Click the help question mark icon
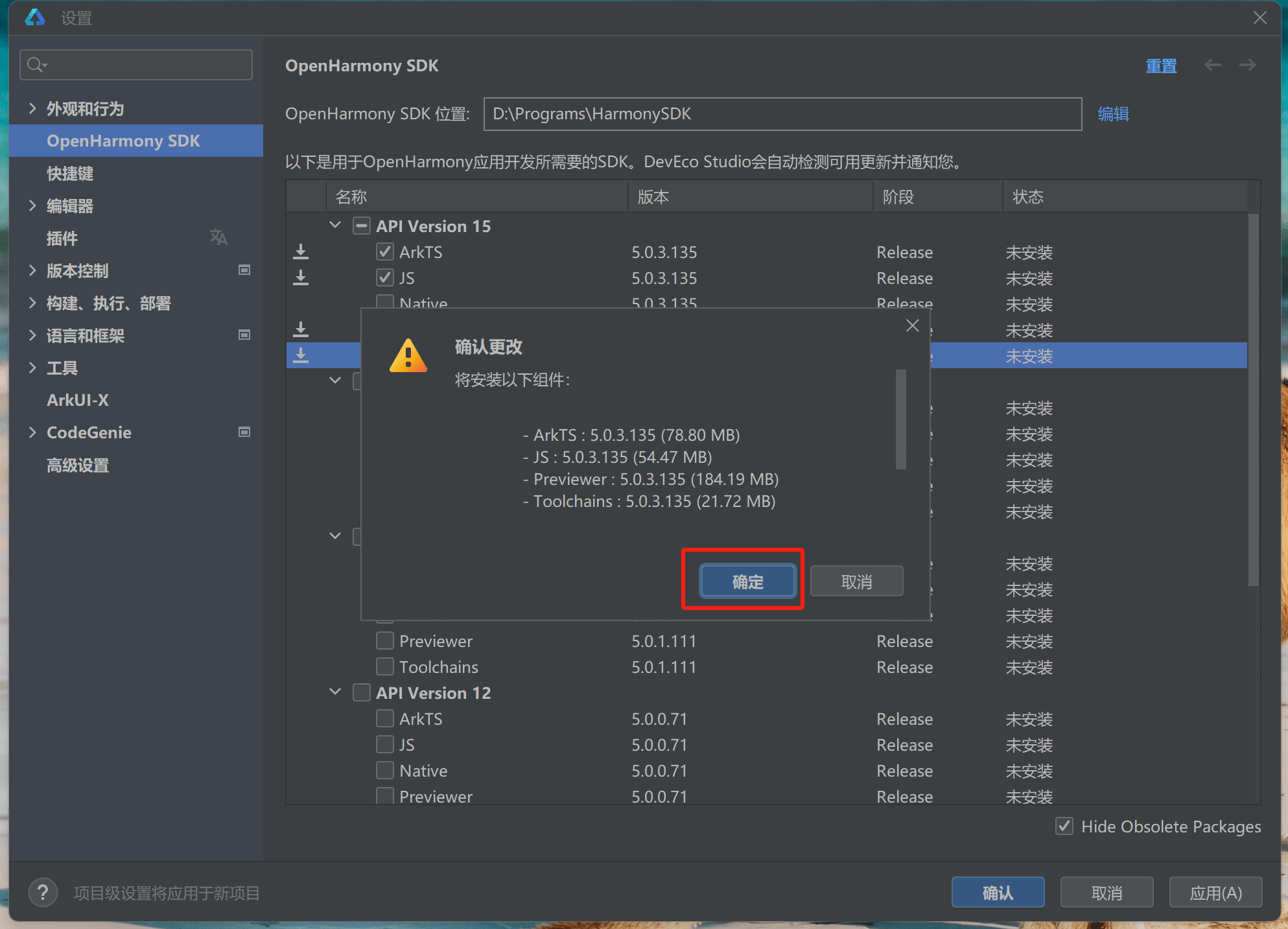 click(x=43, y=893)
